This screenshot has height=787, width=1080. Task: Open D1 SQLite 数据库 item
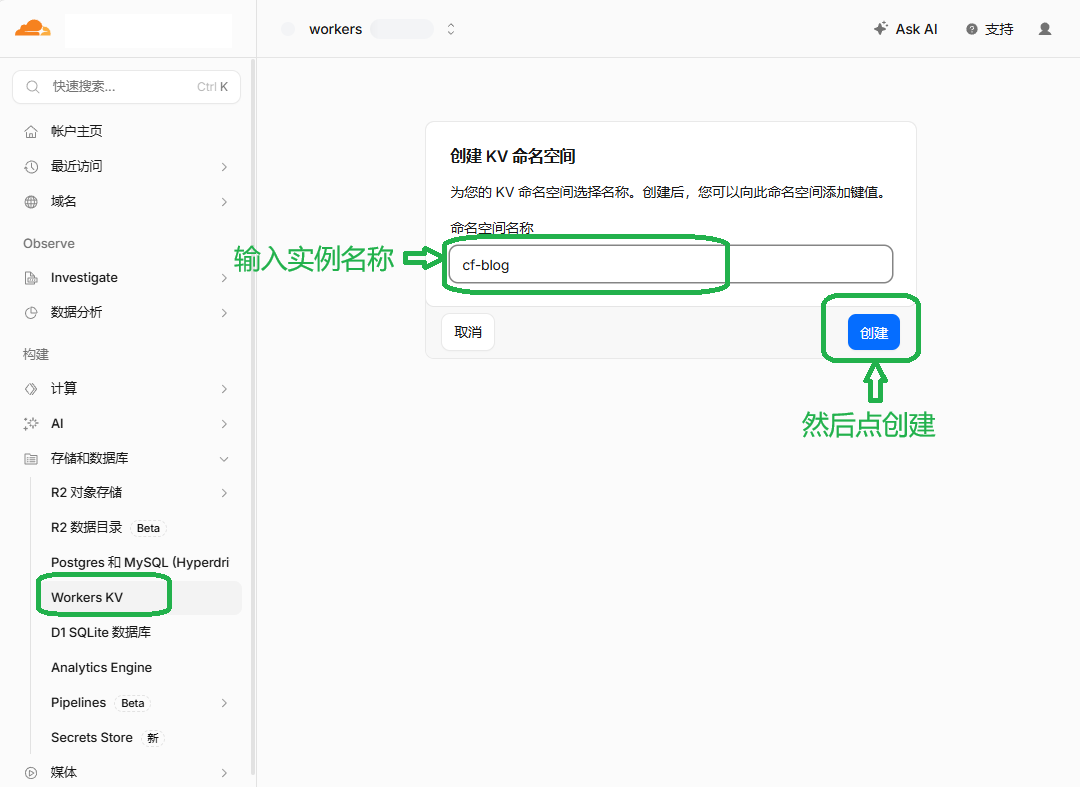click(x=101, y=632)
